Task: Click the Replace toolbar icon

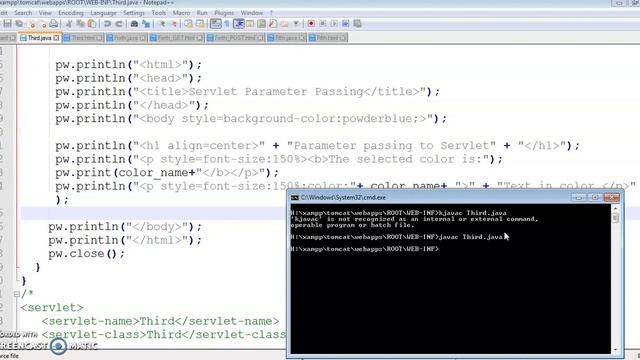Action: pos(146,24)
